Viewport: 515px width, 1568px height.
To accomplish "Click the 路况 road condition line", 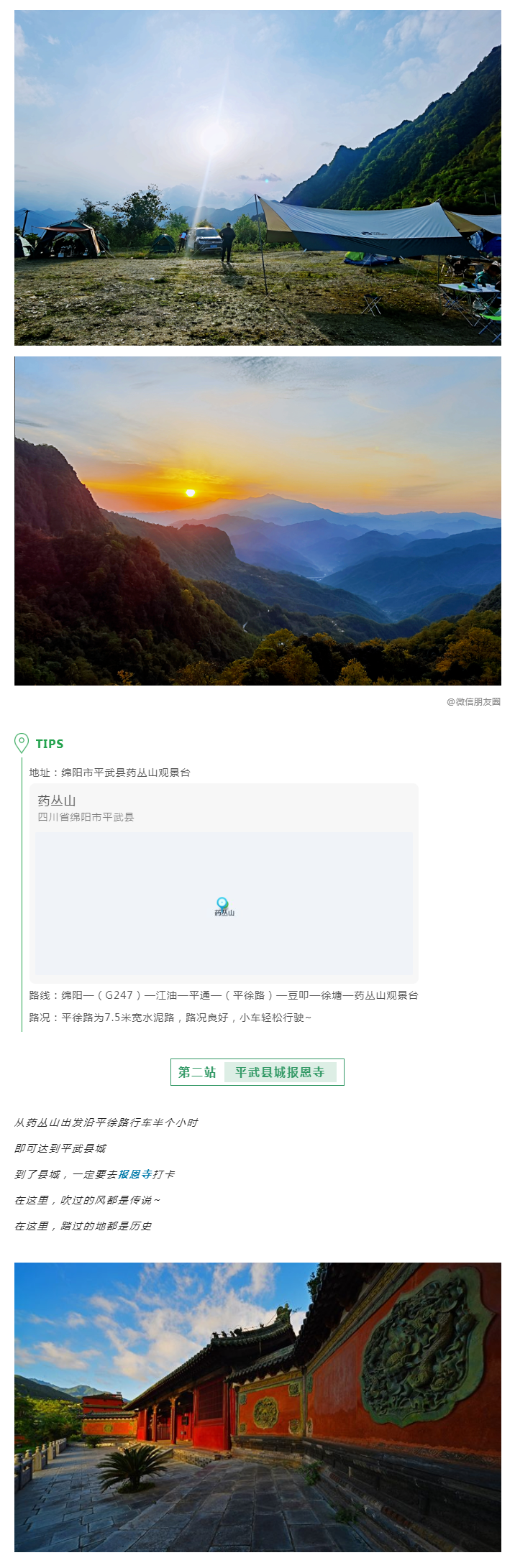I will point(170,1018).
